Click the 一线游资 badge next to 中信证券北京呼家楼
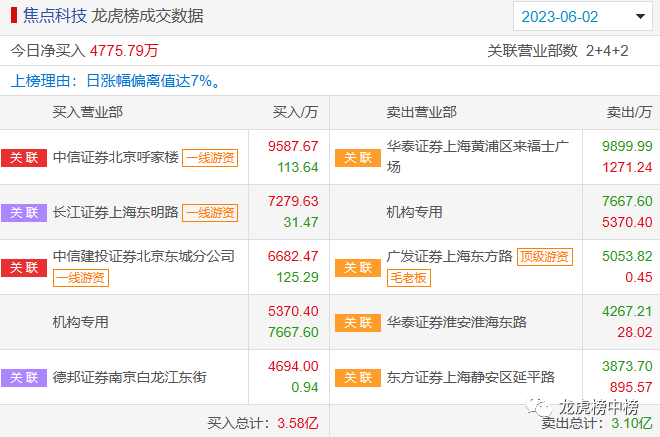 (x=210, y=158)
